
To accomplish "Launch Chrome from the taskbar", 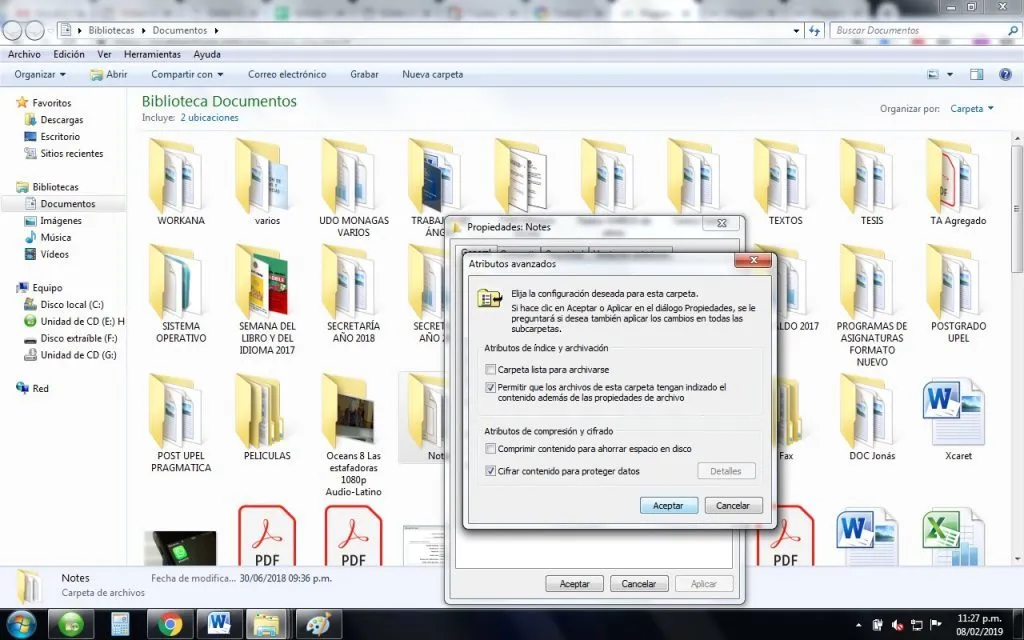I will coord(170,623).
